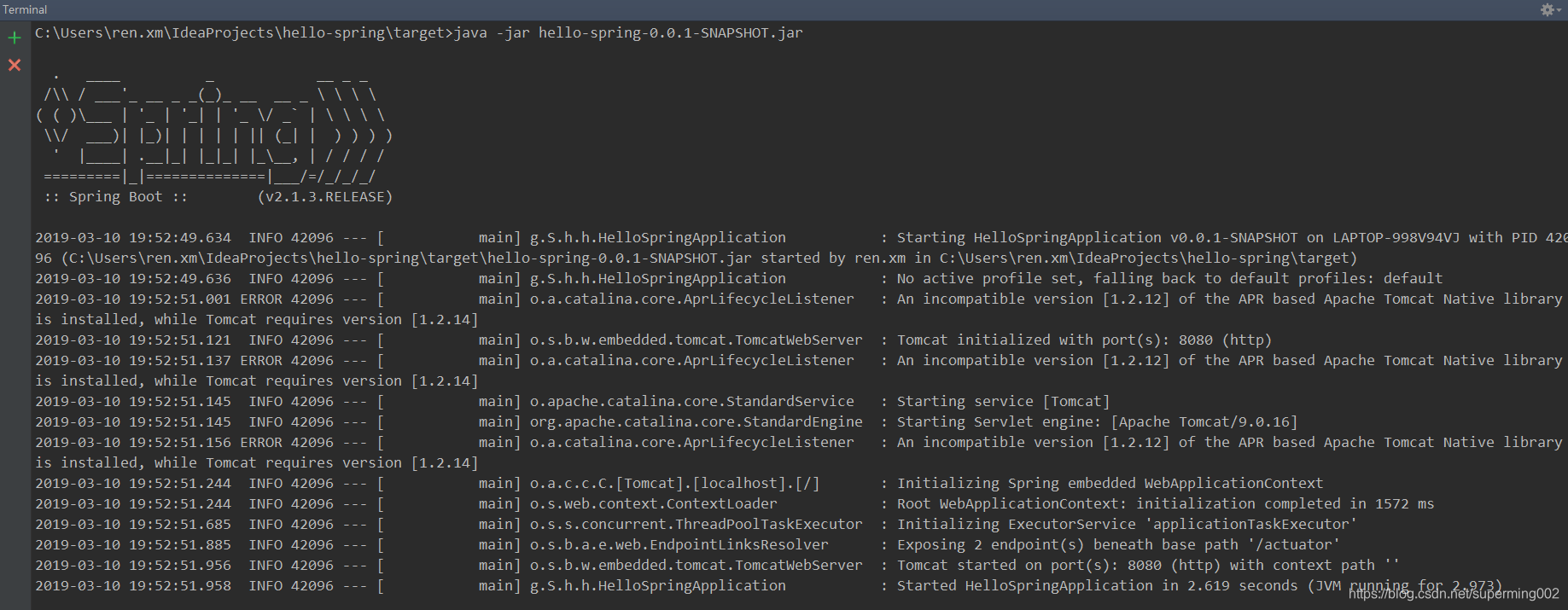Image resolution: width=1568 pixels, height=610 pixels.
Task: Open the Terminal panel gear settings menu
Action: click(1549, 9)
